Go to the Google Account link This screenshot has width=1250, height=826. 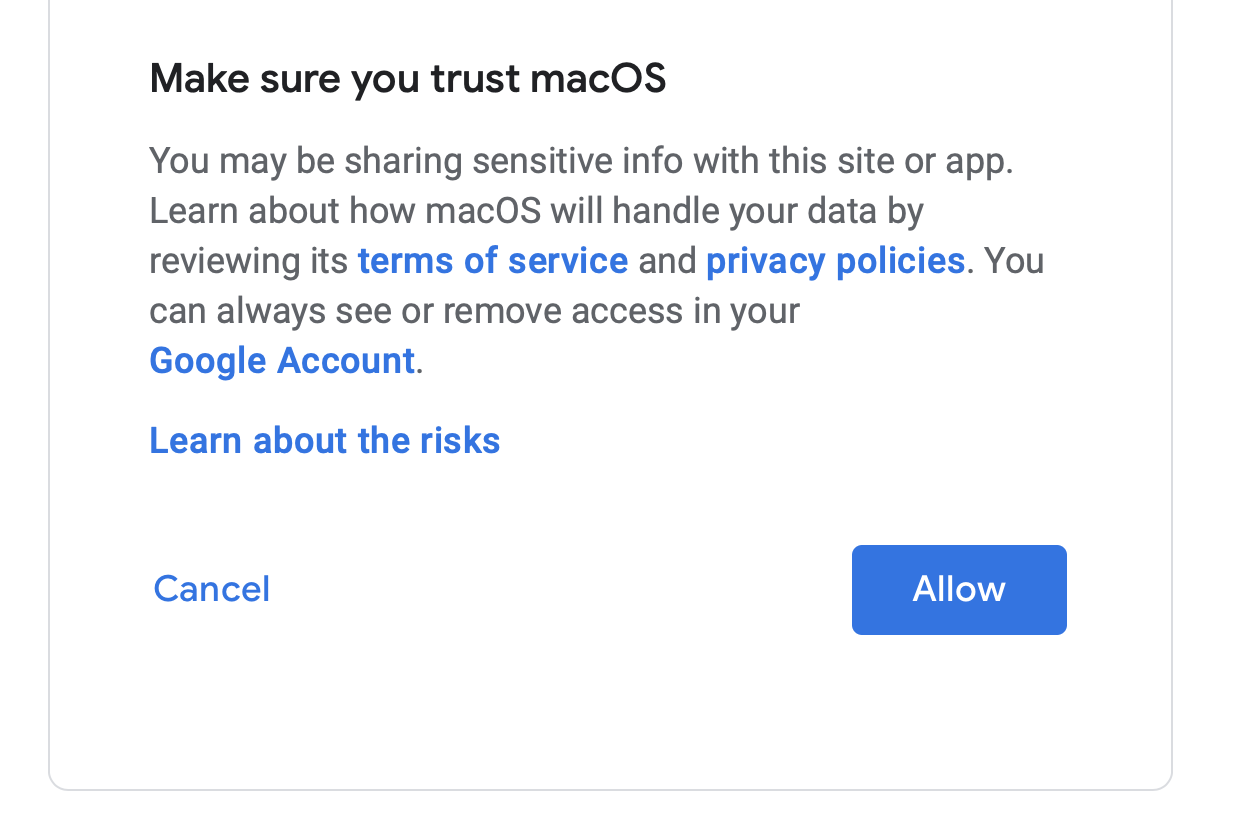[x=282, y=361]
